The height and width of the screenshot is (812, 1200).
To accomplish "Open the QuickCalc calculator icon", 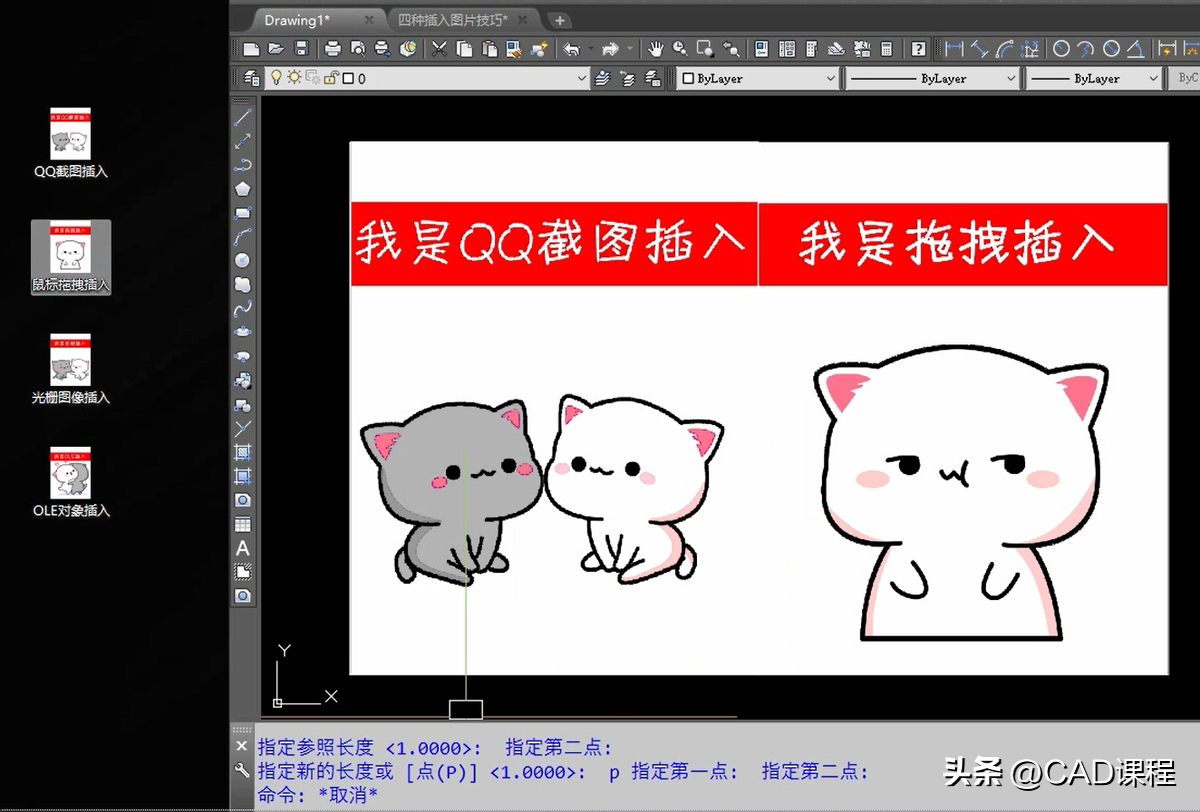I will (886, 48).
